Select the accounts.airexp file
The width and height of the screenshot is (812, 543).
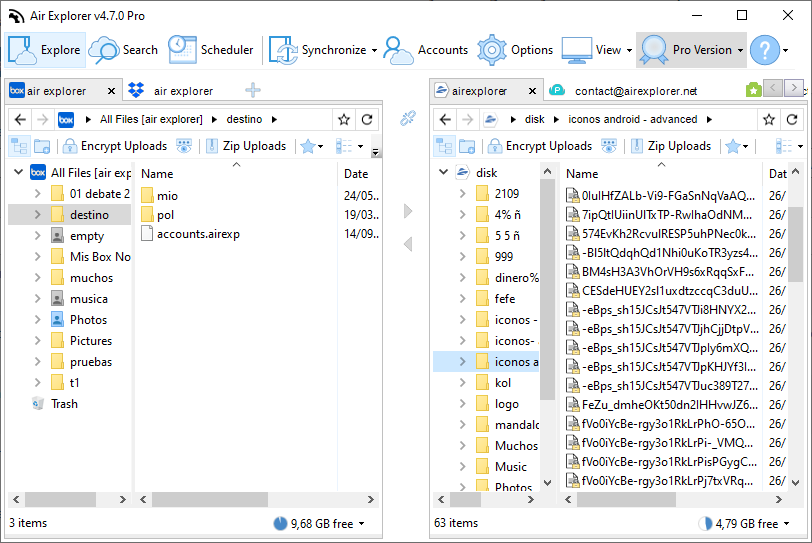coord(198,234)
